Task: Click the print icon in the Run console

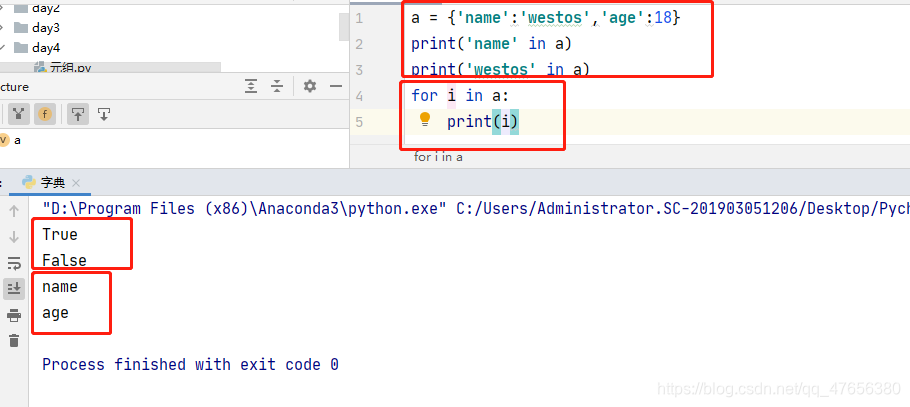Action: click(14, 315)
